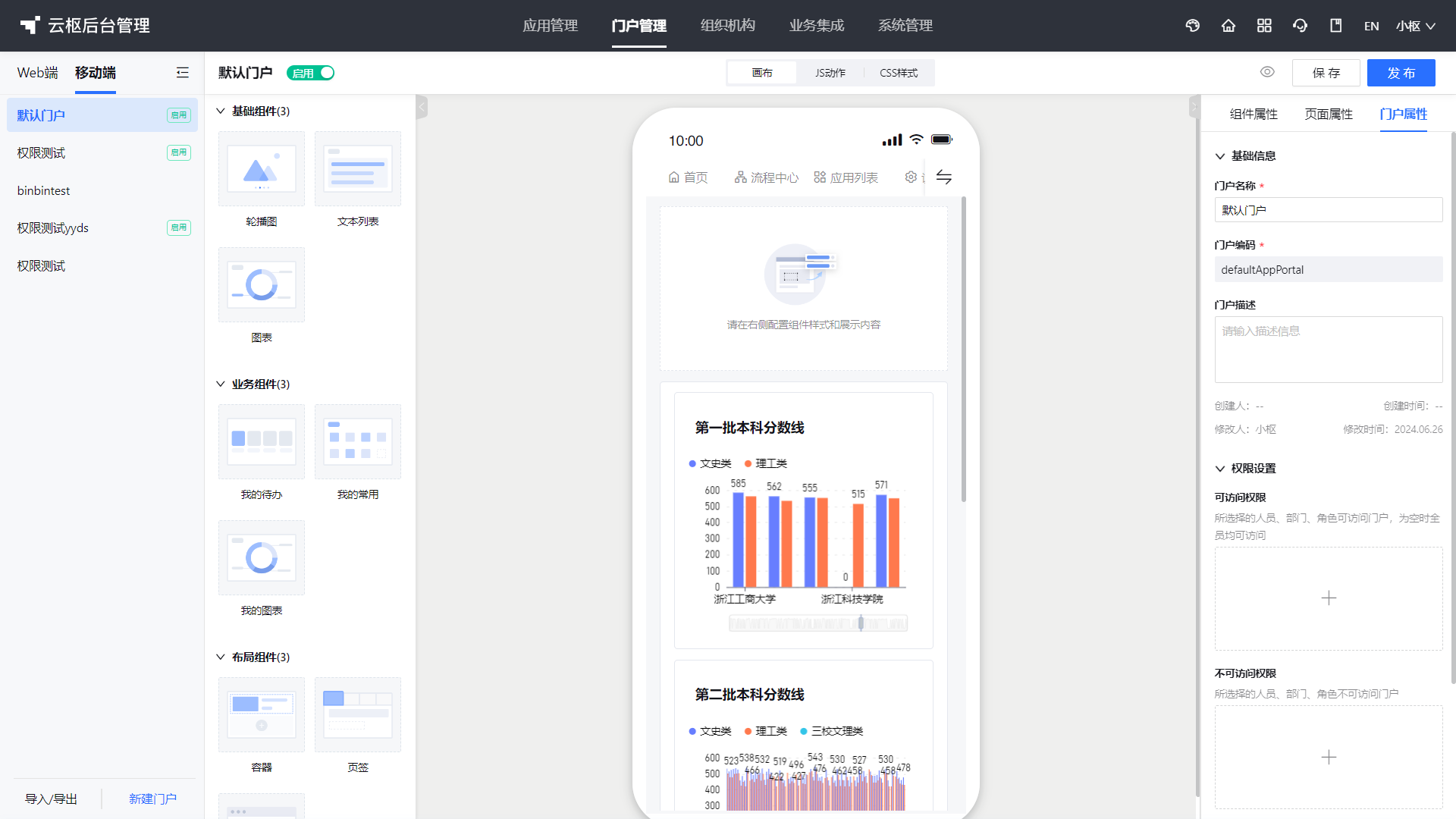Click the 门户描述 textarea
The width and height of the screenshot is (1456, 819).
[1329, 350]
